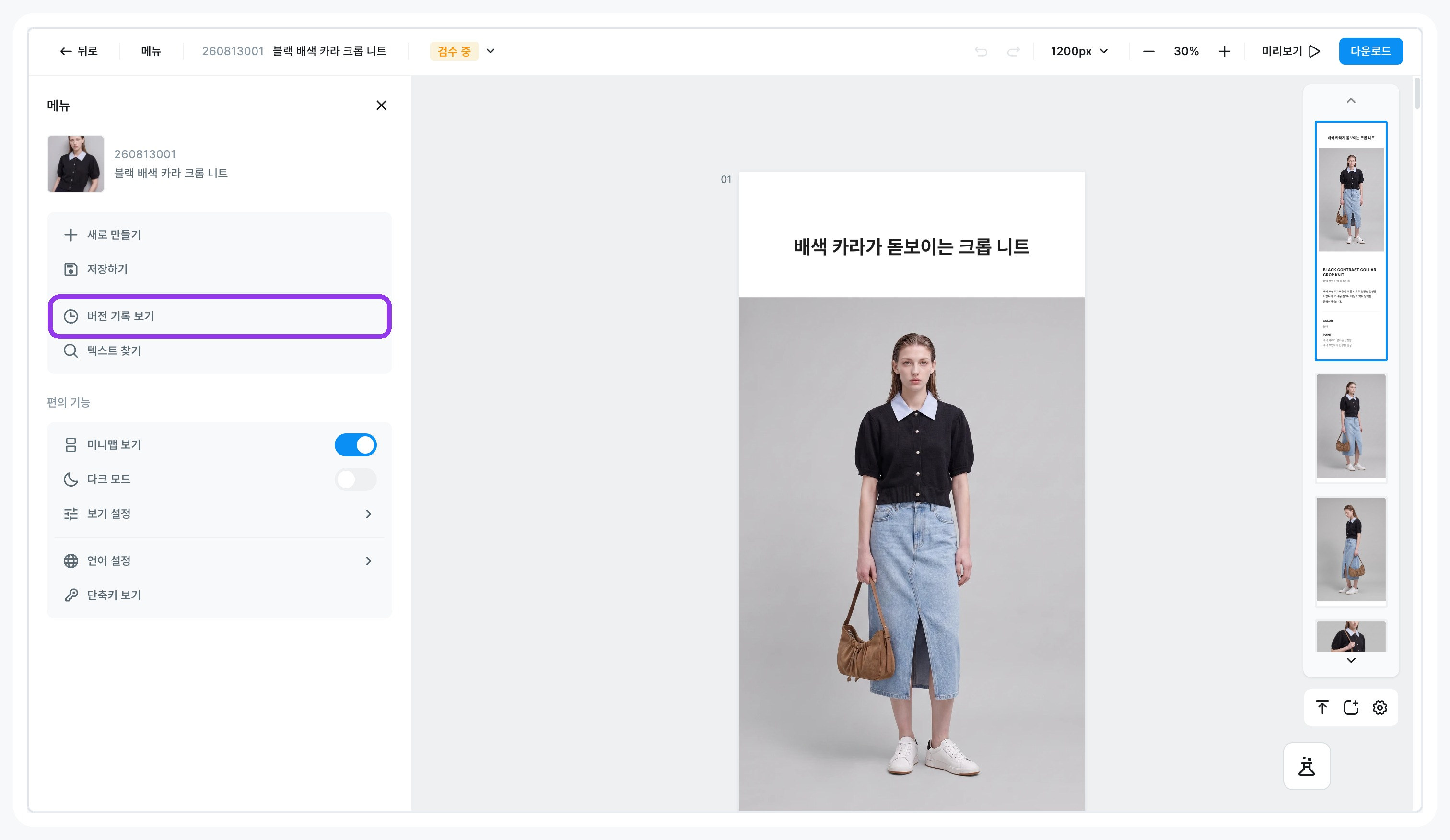
Task: Click the magnifier icon beside 텍스트 찾기
Action: coord(71,351)
